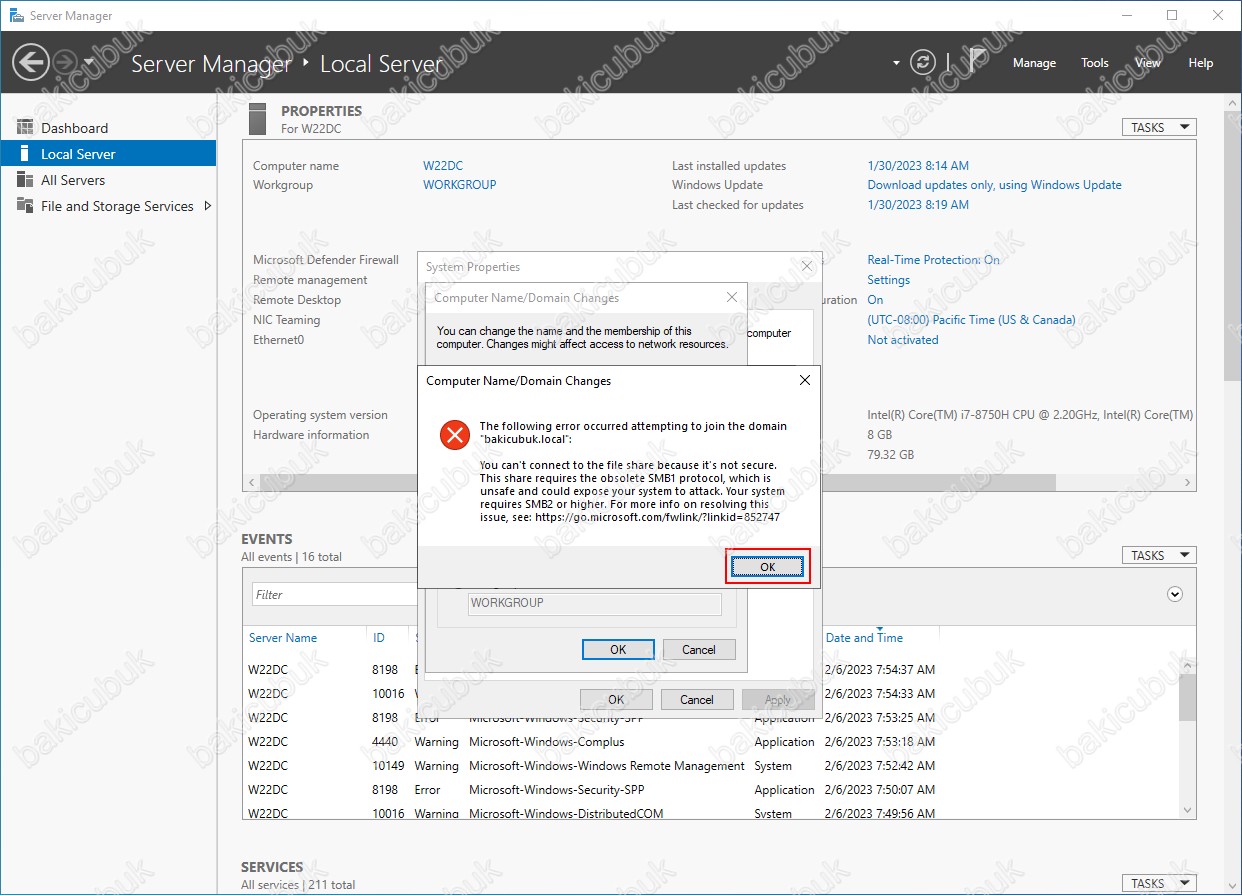Select the Microsoft-Windows-Windows Remote Management event
This screenshot has width=1242, height=895.
click(x=709, y=766)
